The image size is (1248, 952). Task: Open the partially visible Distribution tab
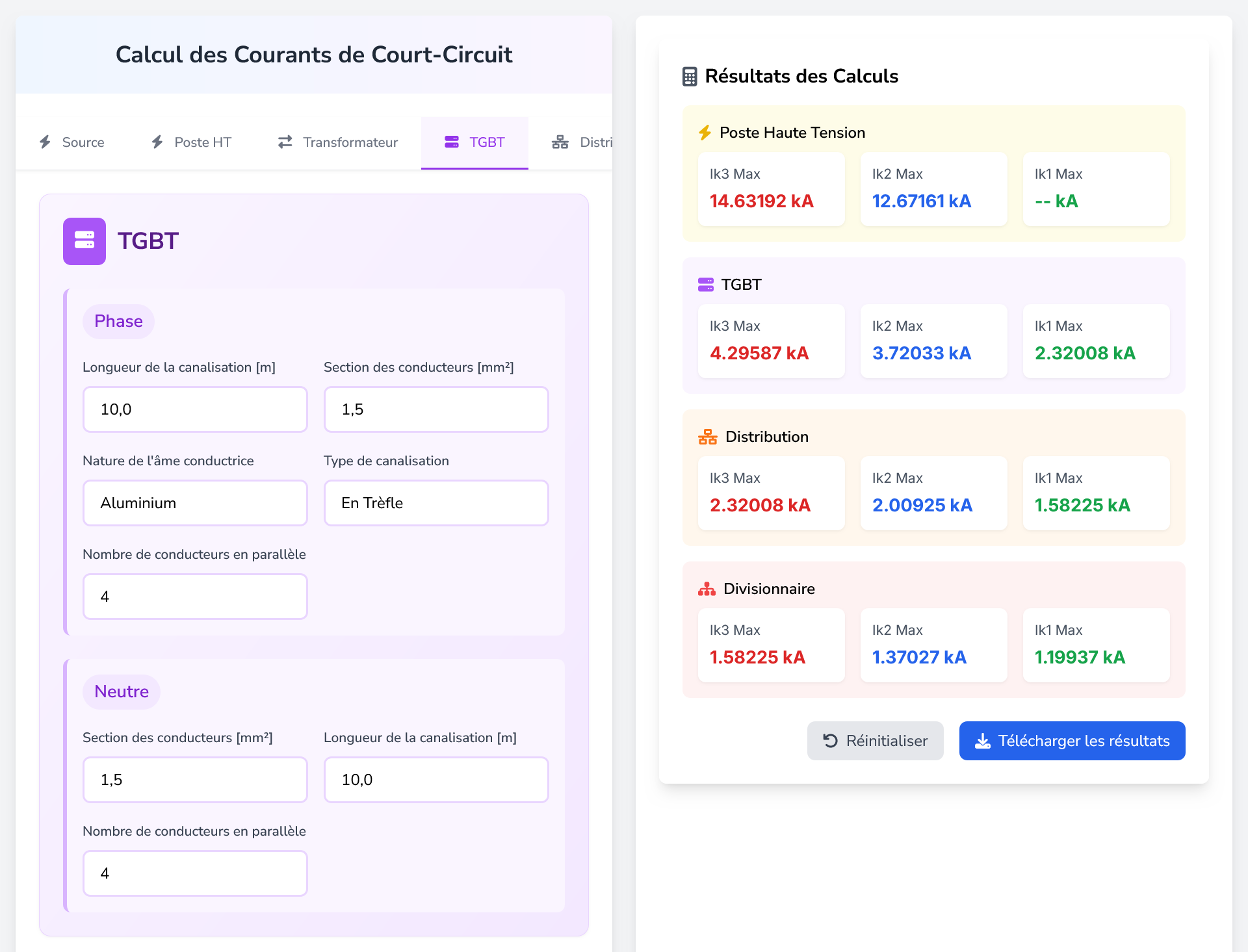[582, 142]
